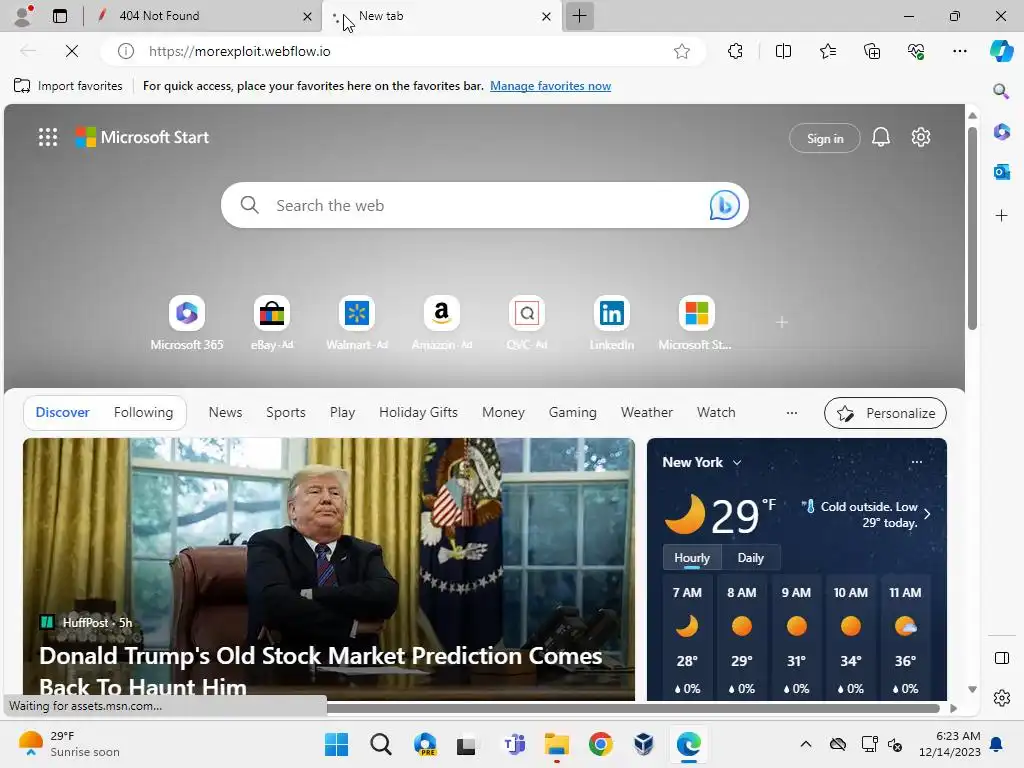Open a new browser tab with plus

point(579,16)
